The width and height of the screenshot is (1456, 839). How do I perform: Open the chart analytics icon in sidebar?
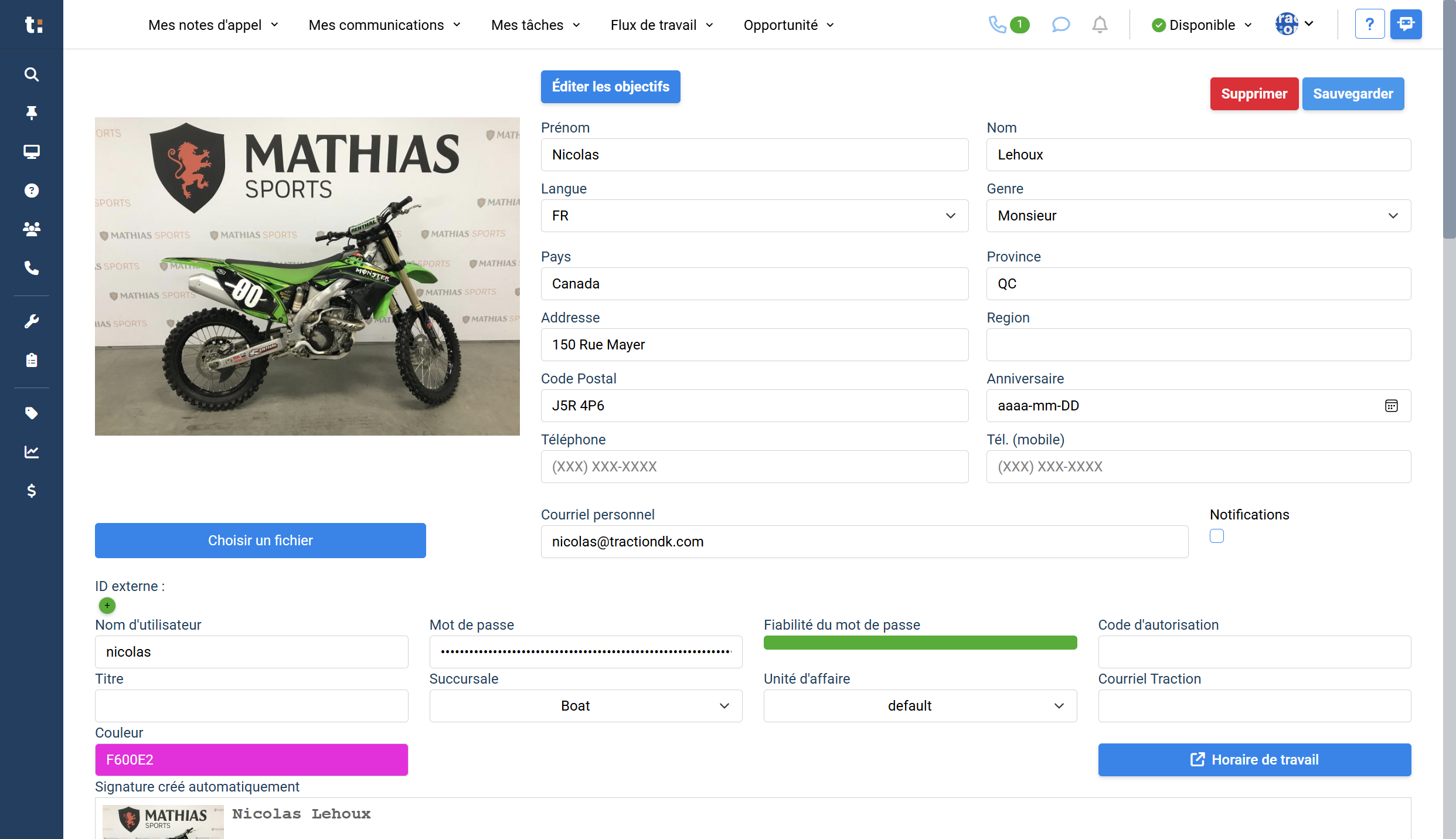click(32, 452)
